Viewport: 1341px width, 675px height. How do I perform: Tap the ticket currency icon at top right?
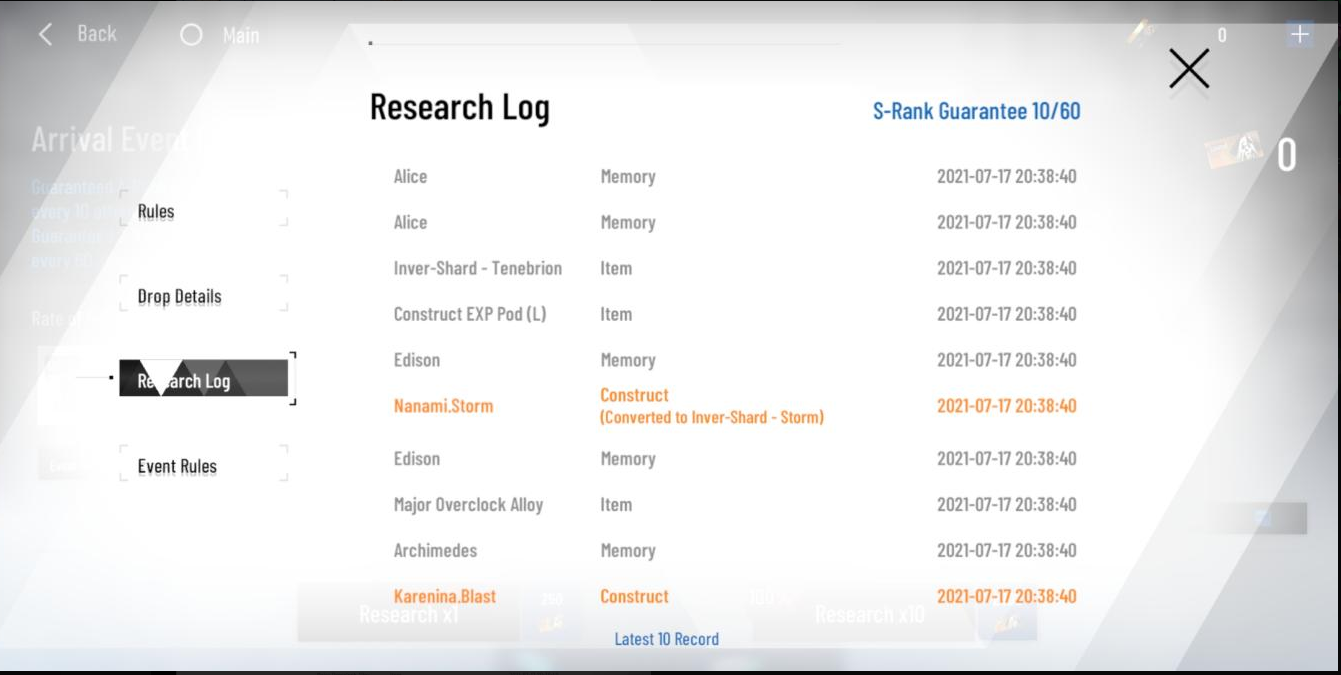pyautogui.click(x=1142, y=34)
